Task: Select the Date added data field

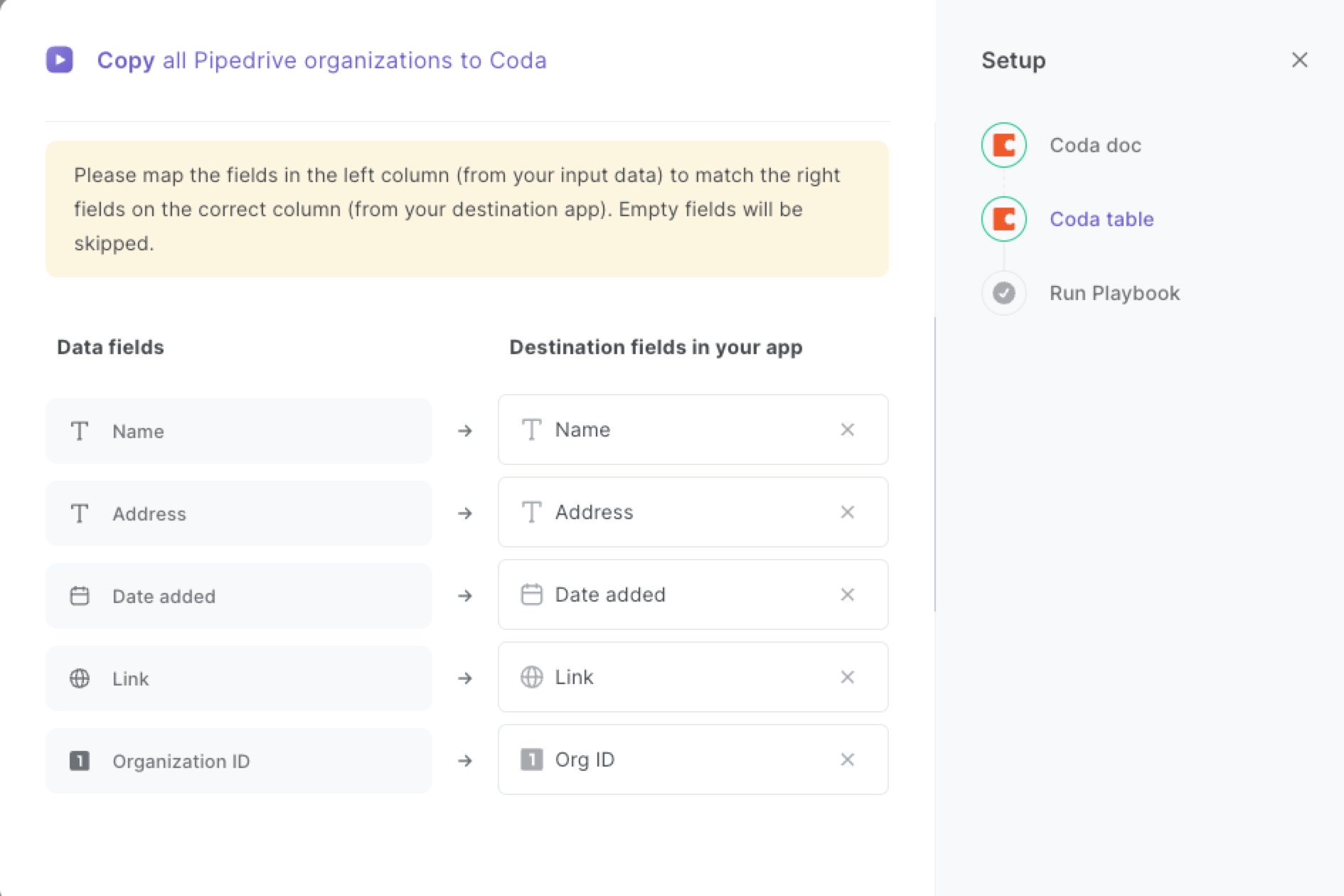Action: (239, 596)
